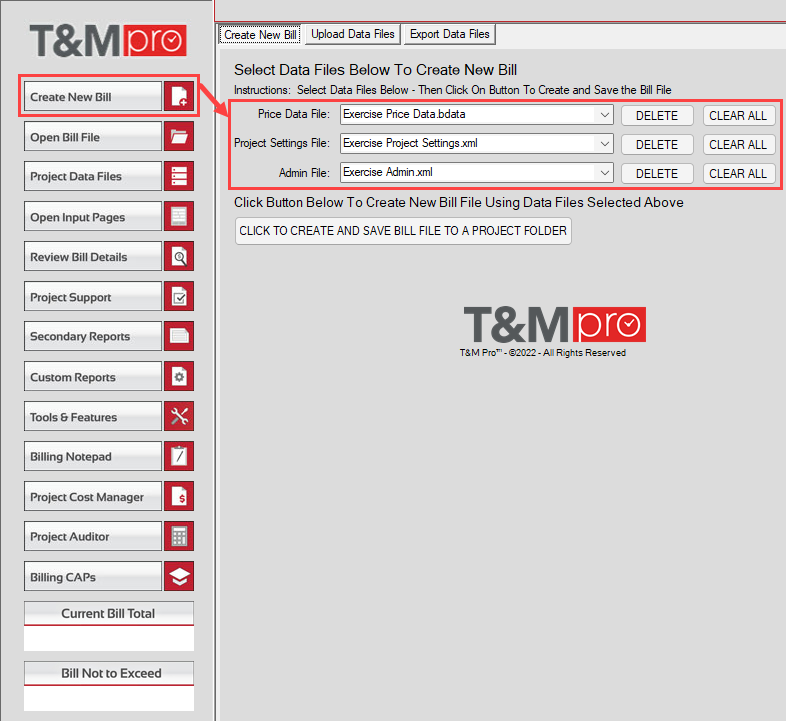
Task: Click the Billing Notepad clipboard icon
Action: (x=179, y=456)
